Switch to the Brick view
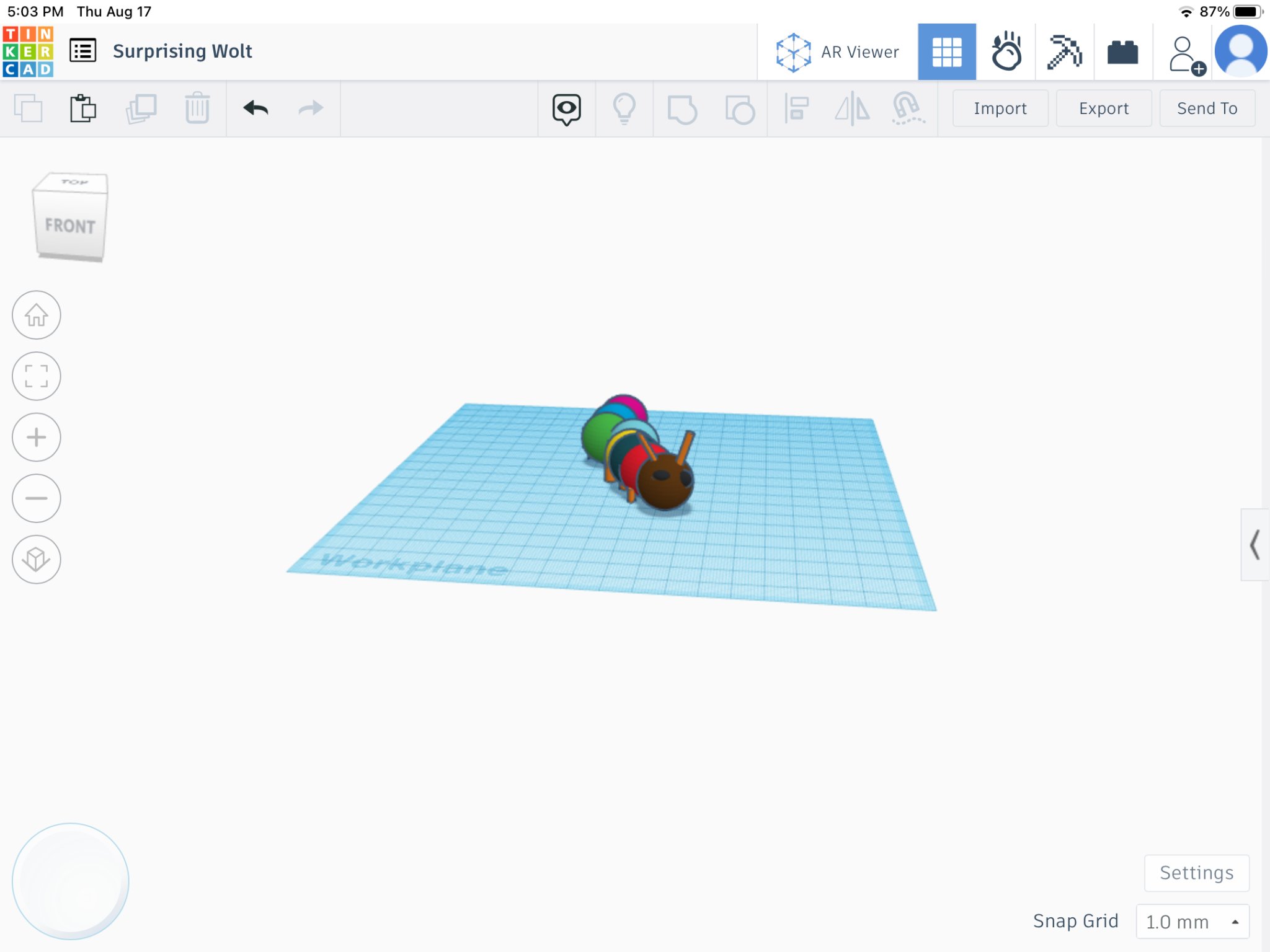Viewport: 1270px width, 952px height. pos(1124,51)
